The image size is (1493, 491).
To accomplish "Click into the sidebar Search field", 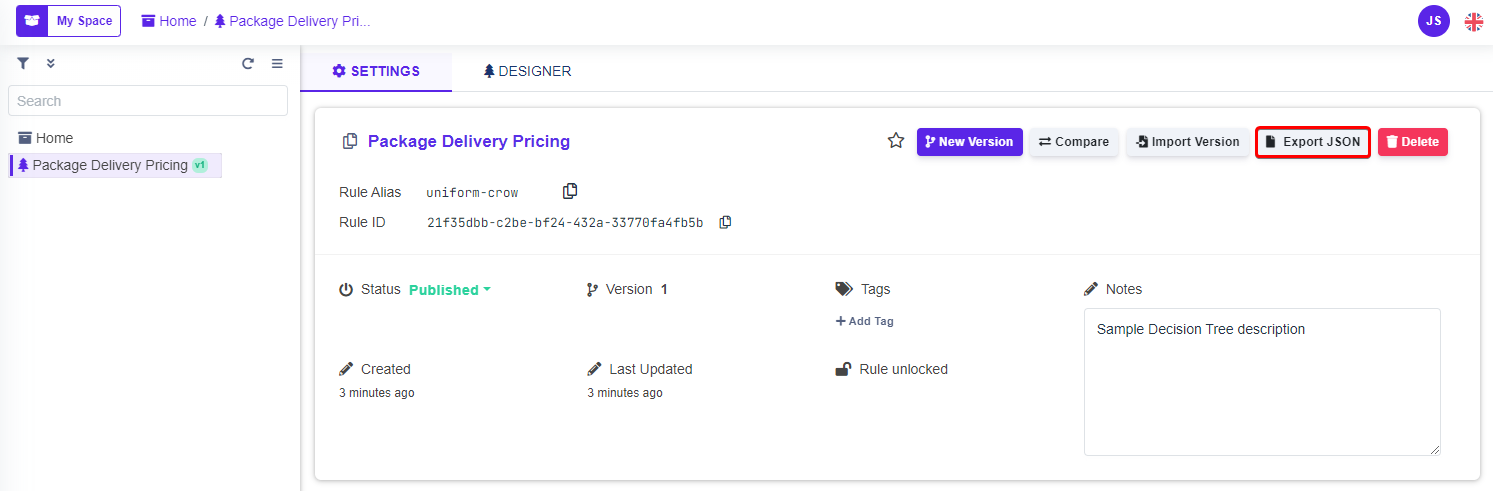I will click(x=147, y=101).
